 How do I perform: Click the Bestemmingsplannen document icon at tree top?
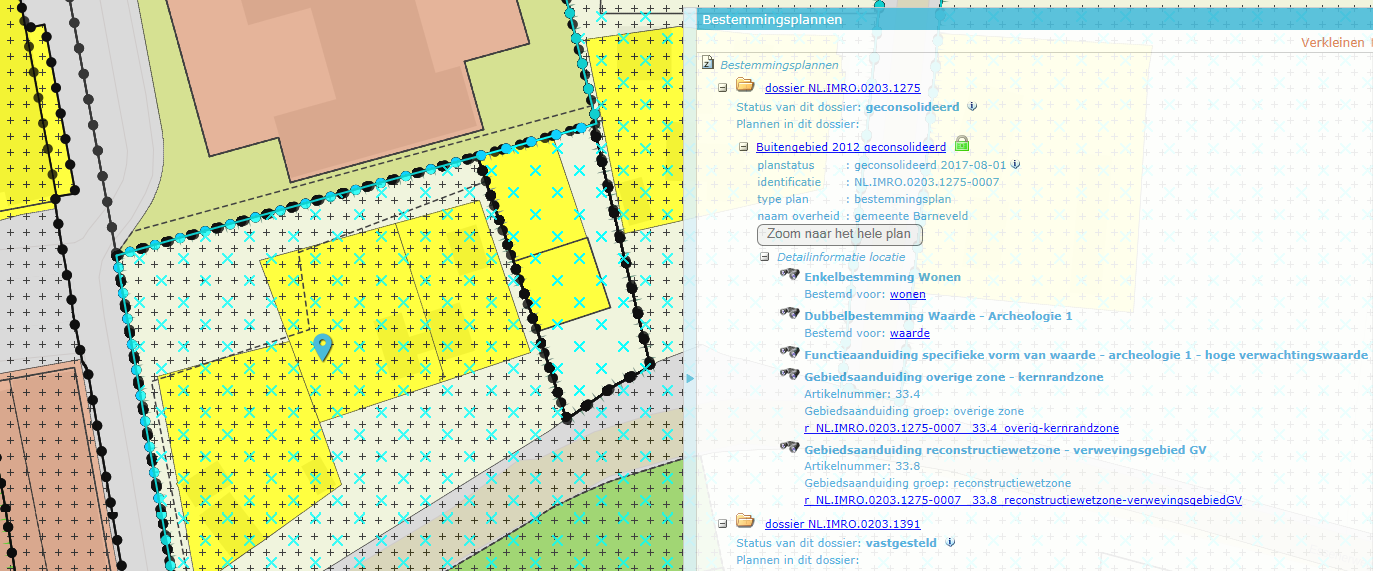708,64
